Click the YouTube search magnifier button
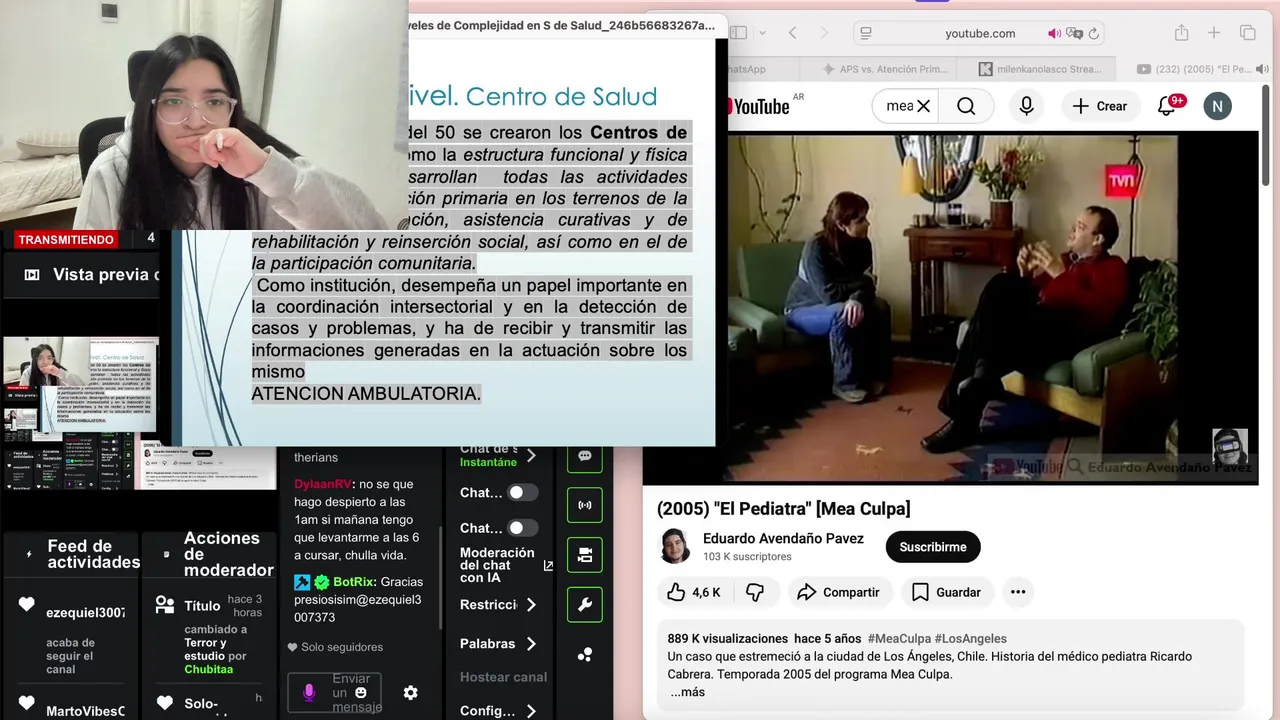 (x=966, y=106)
